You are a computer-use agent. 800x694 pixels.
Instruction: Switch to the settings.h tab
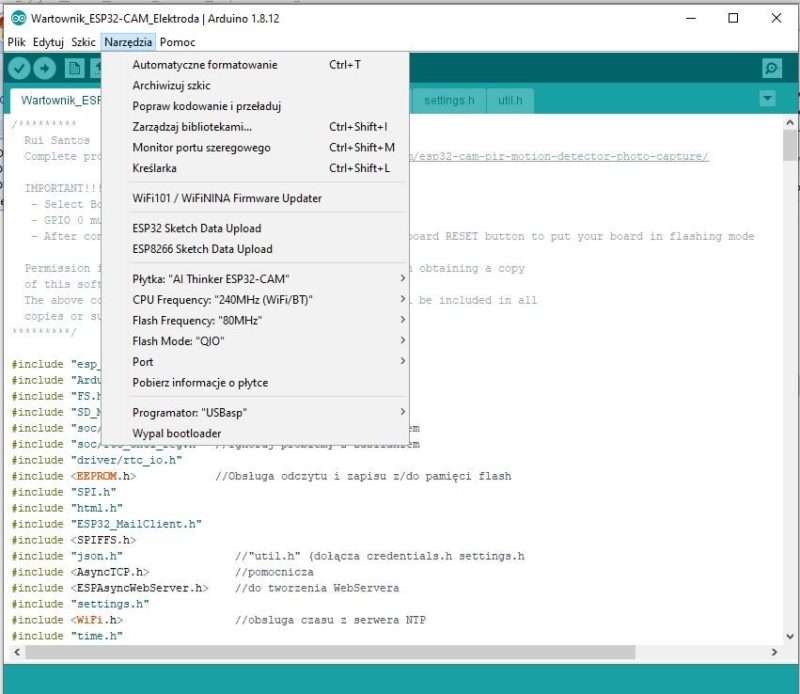tap(449, 101)
